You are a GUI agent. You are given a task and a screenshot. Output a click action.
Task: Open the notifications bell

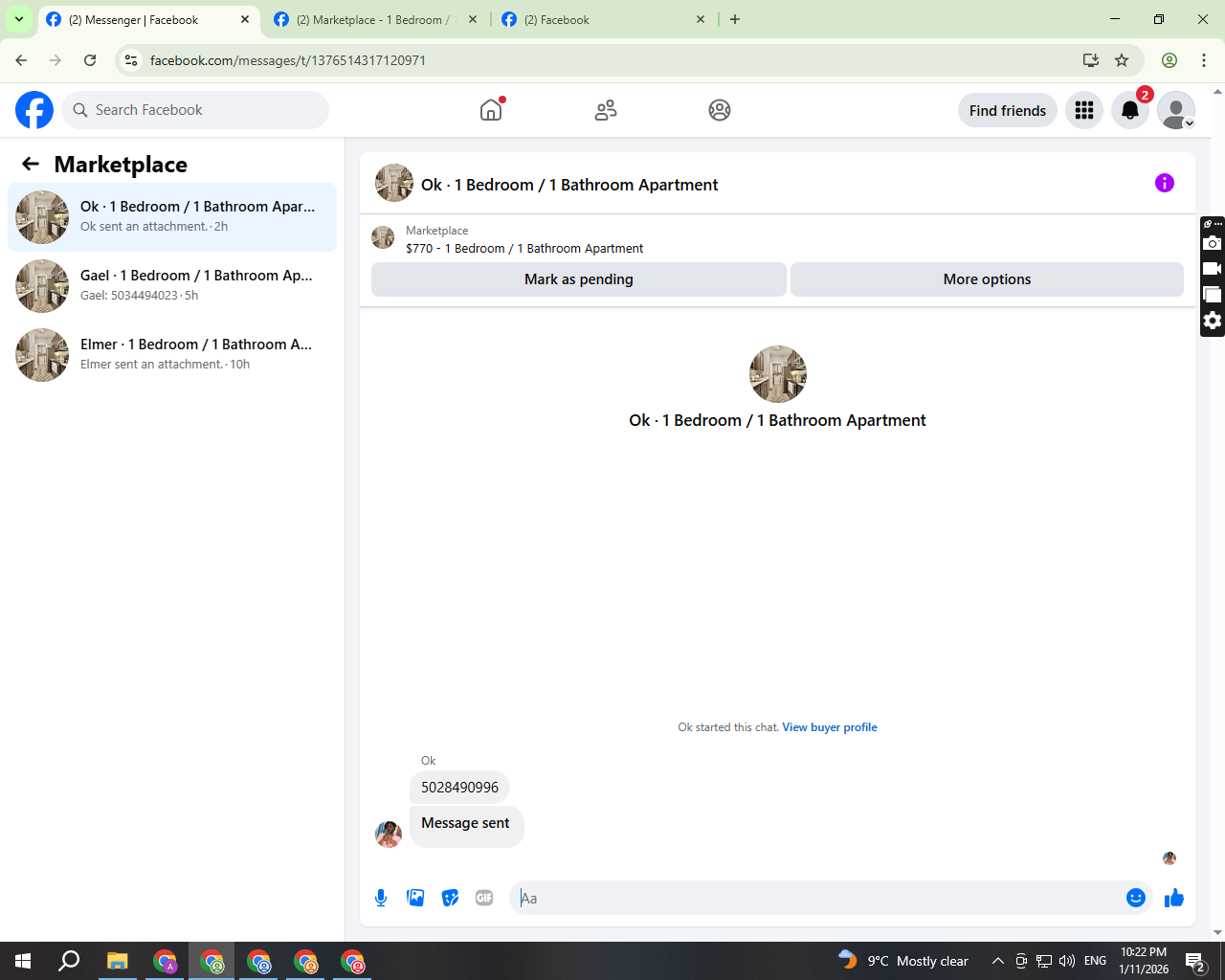(x=1130, y=110)
